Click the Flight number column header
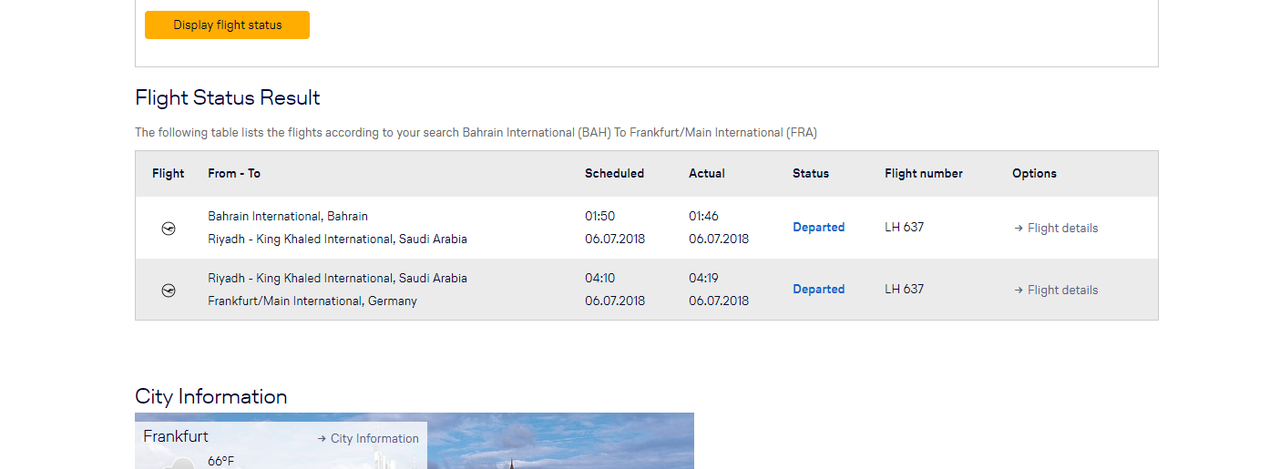This screenshot has height=469, width=1280. [924, 173]
